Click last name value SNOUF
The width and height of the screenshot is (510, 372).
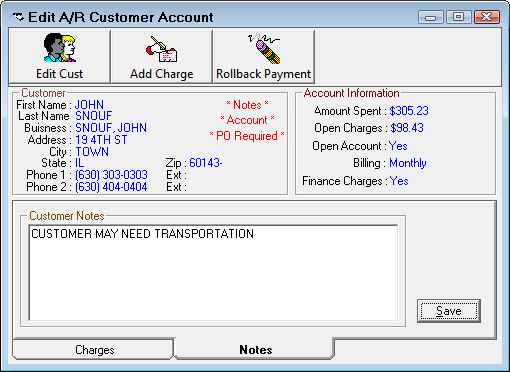point(94,116)
